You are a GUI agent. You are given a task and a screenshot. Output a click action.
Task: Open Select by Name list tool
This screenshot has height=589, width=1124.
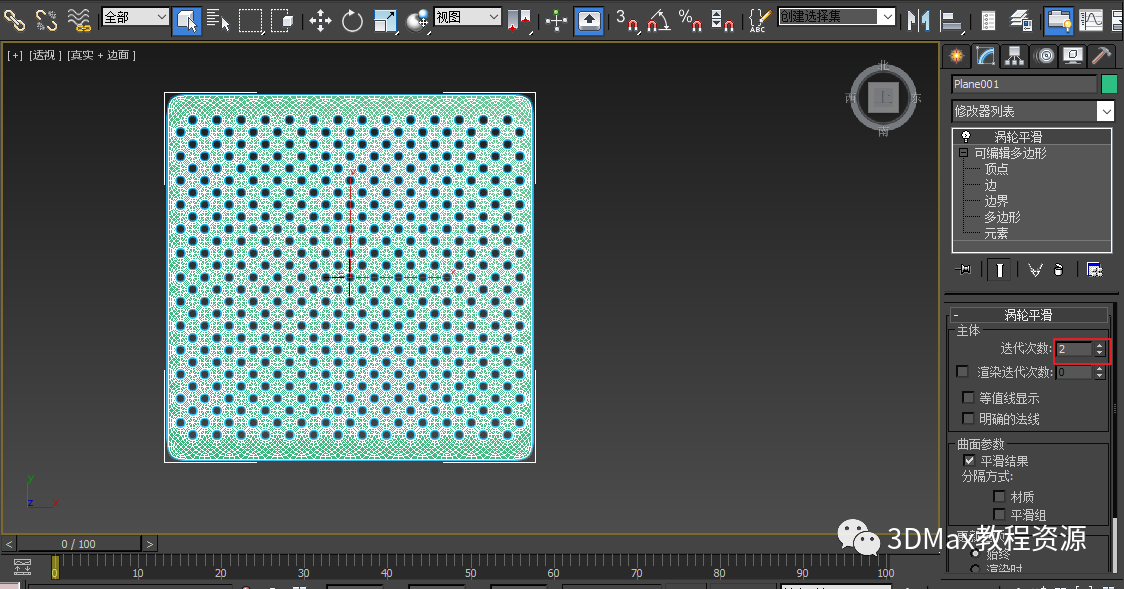218,20
